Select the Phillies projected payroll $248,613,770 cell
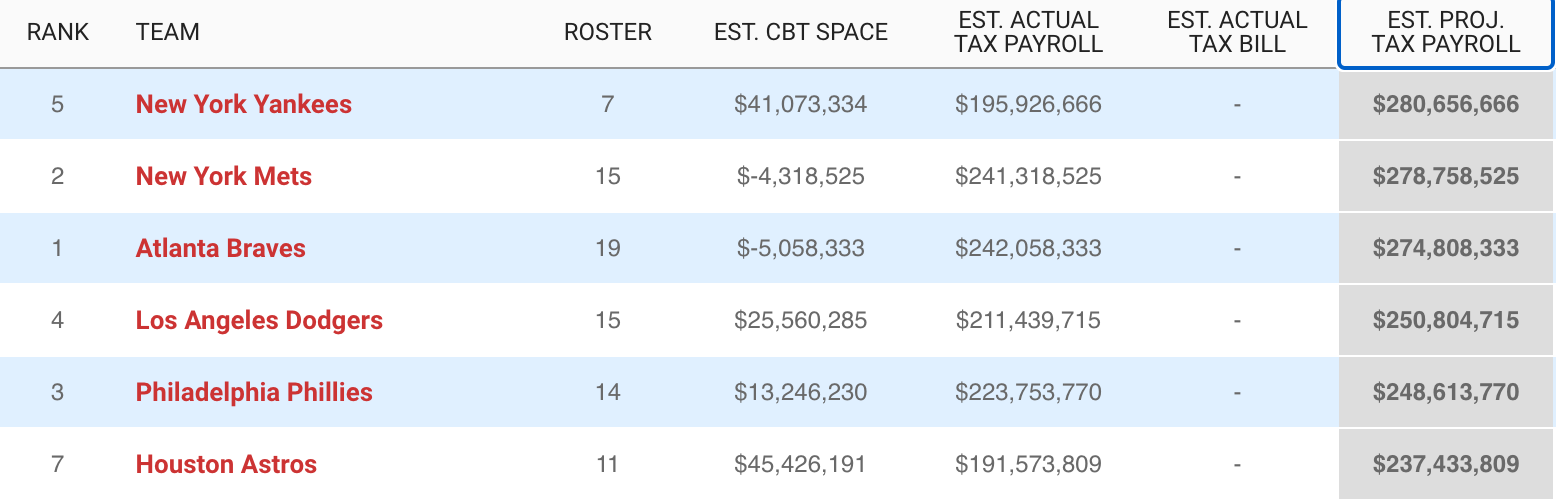 point(1446,392)
